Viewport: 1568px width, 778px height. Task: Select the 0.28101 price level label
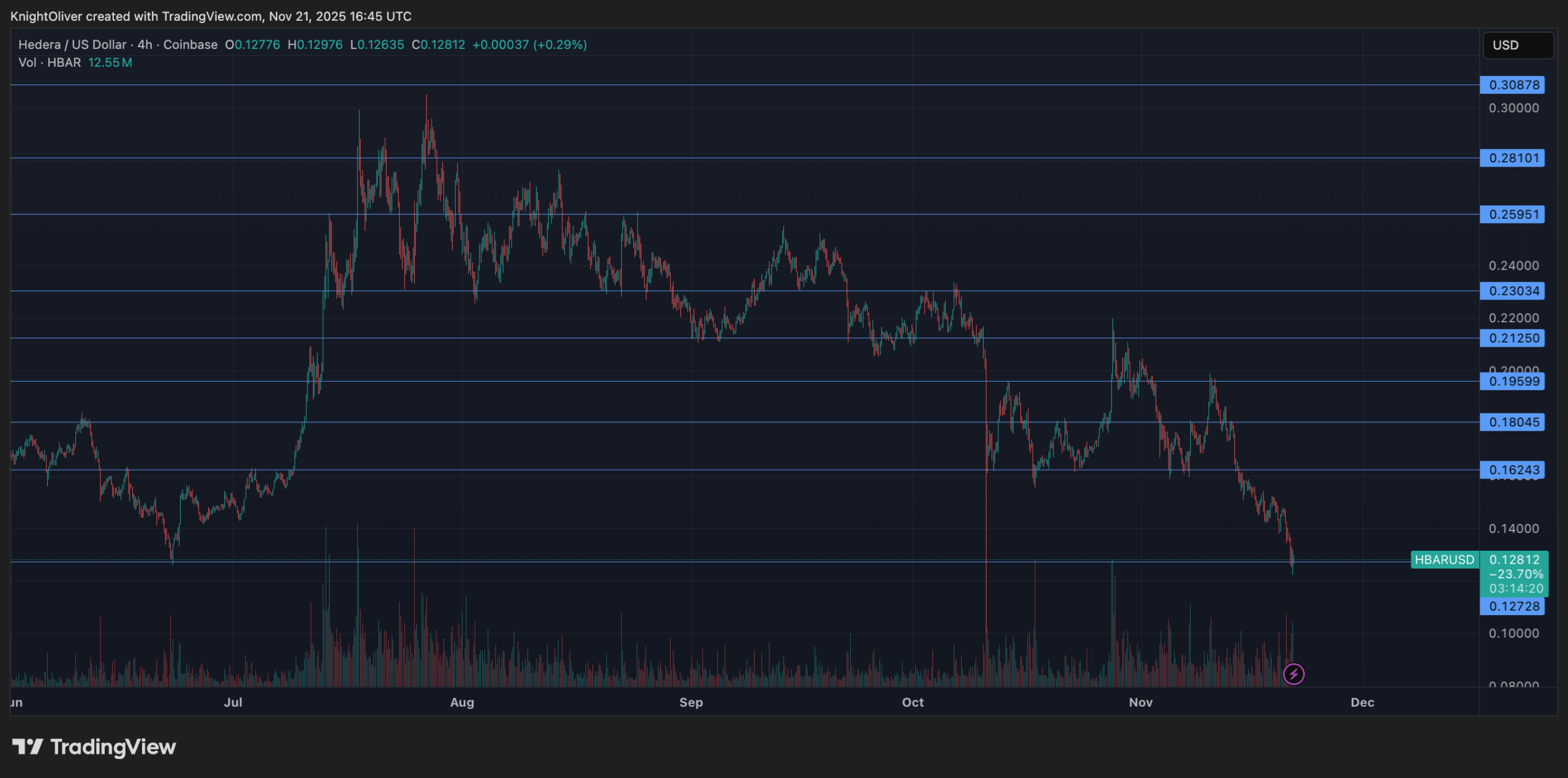click(x=1512, y=158)
